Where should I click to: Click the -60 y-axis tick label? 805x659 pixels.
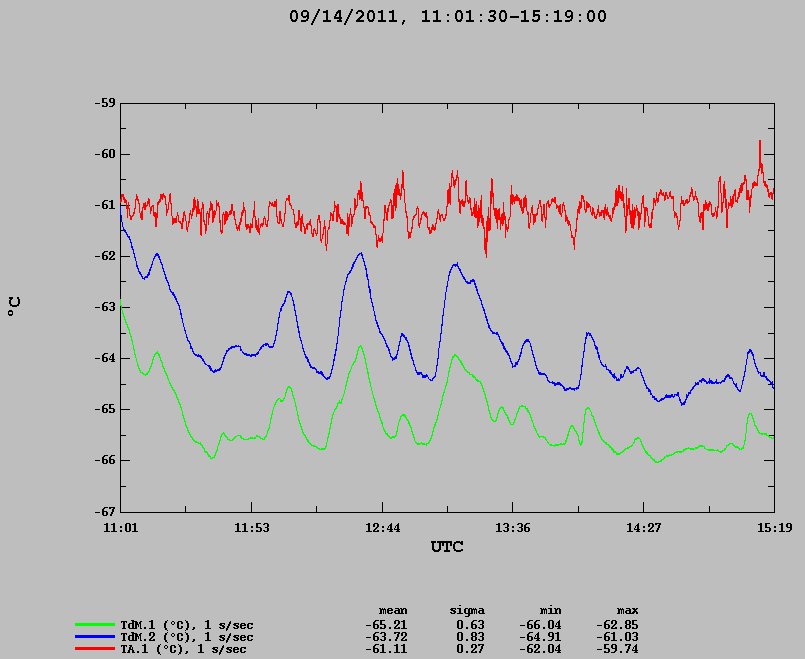105,154
